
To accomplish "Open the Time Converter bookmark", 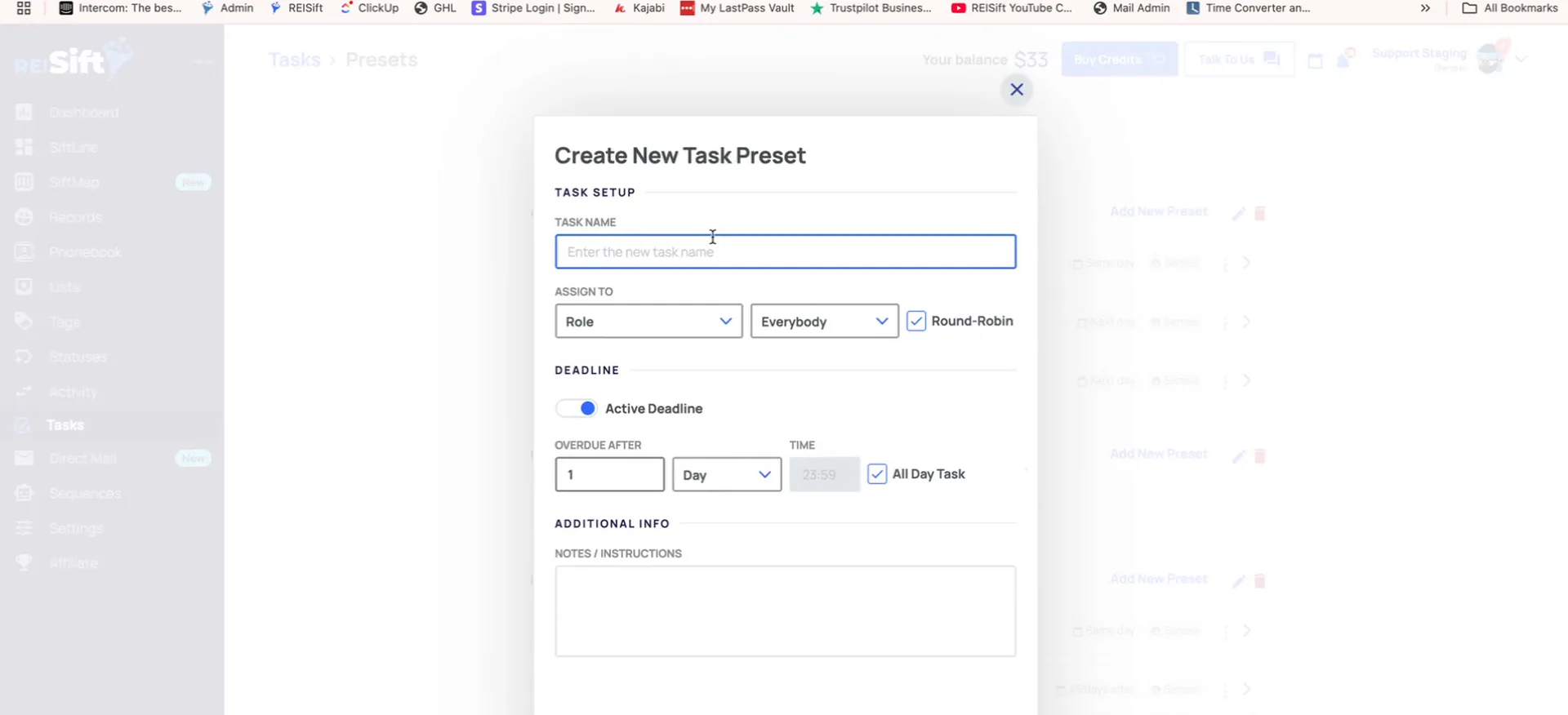I will (1249, 8).
